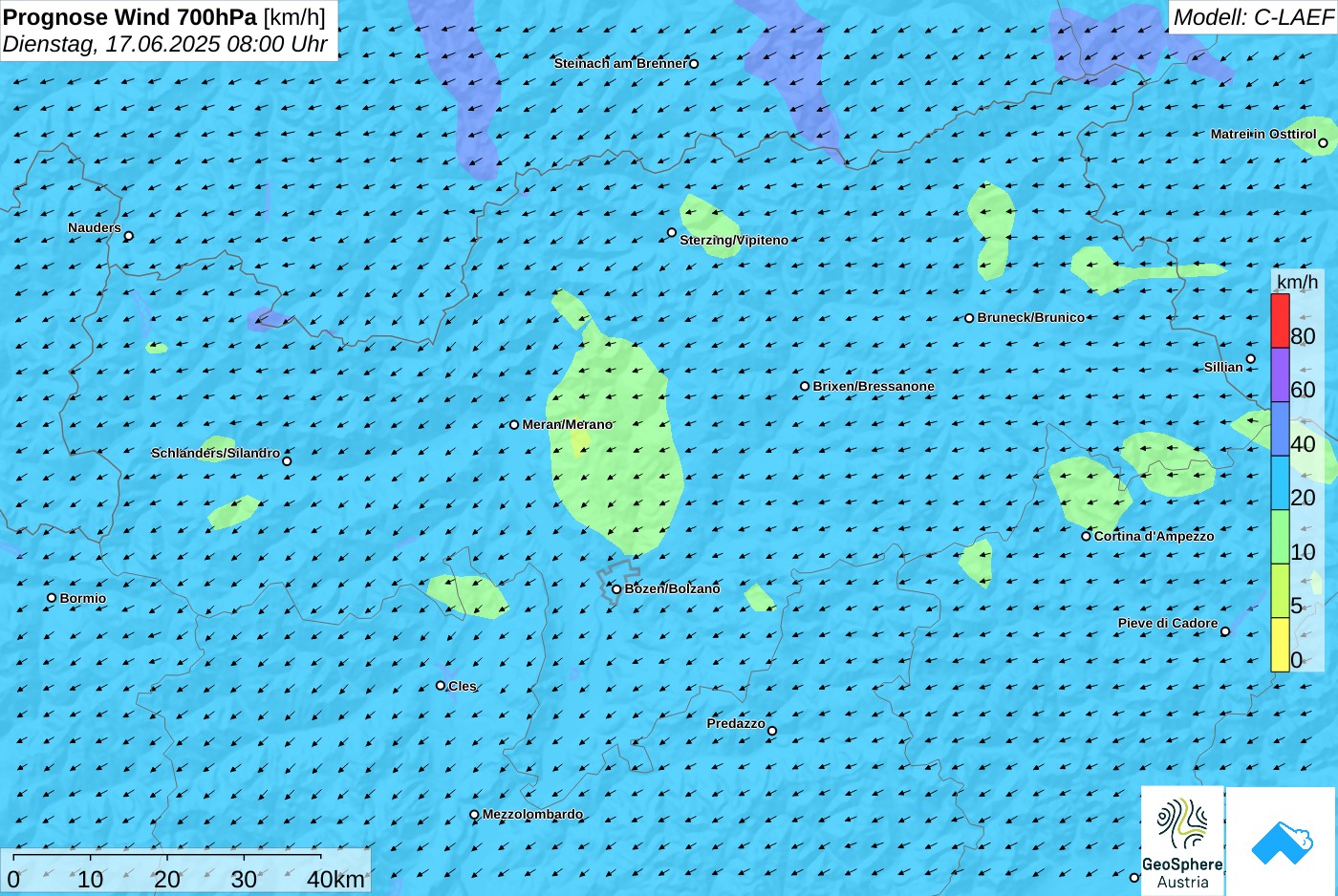Click the Schlanders/Silandro location marker
The image size is (1338, 896).
[287, 461]
